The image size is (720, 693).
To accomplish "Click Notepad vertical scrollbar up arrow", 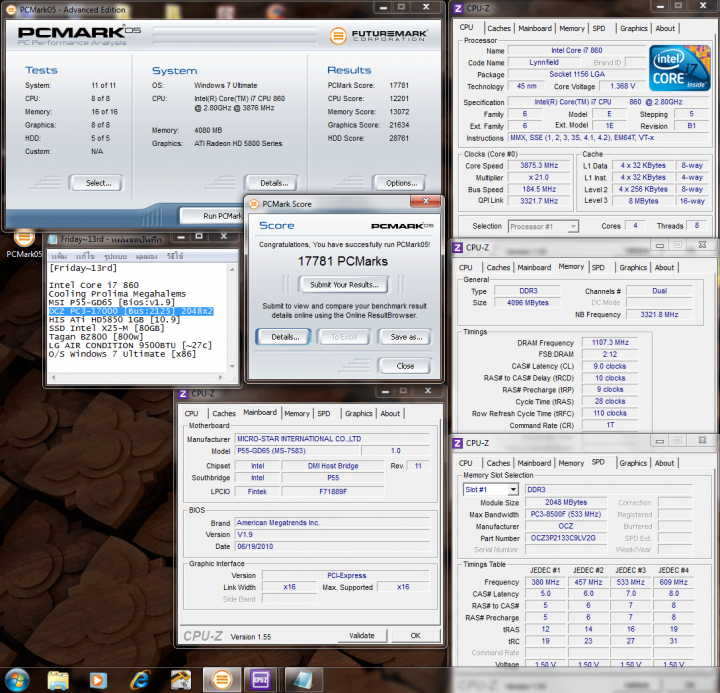I will pyautogui.click(x=232, y=269).
